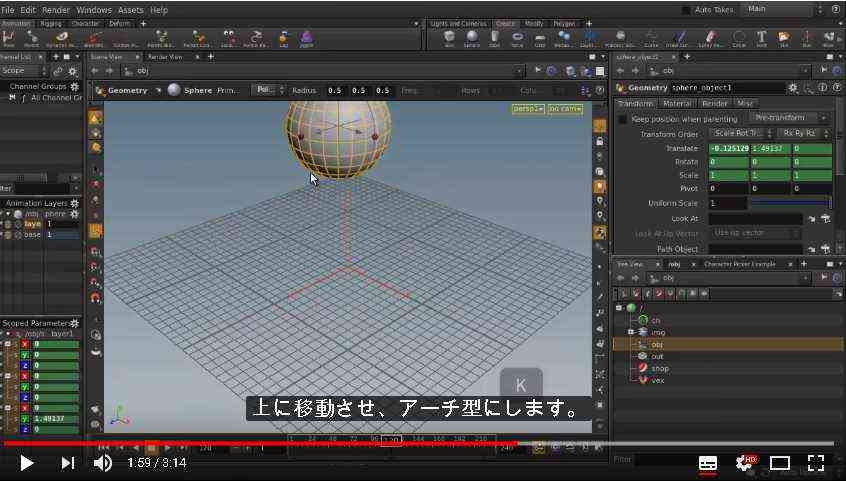Select the Metaball shelf tool
Image resolution: width=846 pixels, height=482 pixels.
[564, 38]
